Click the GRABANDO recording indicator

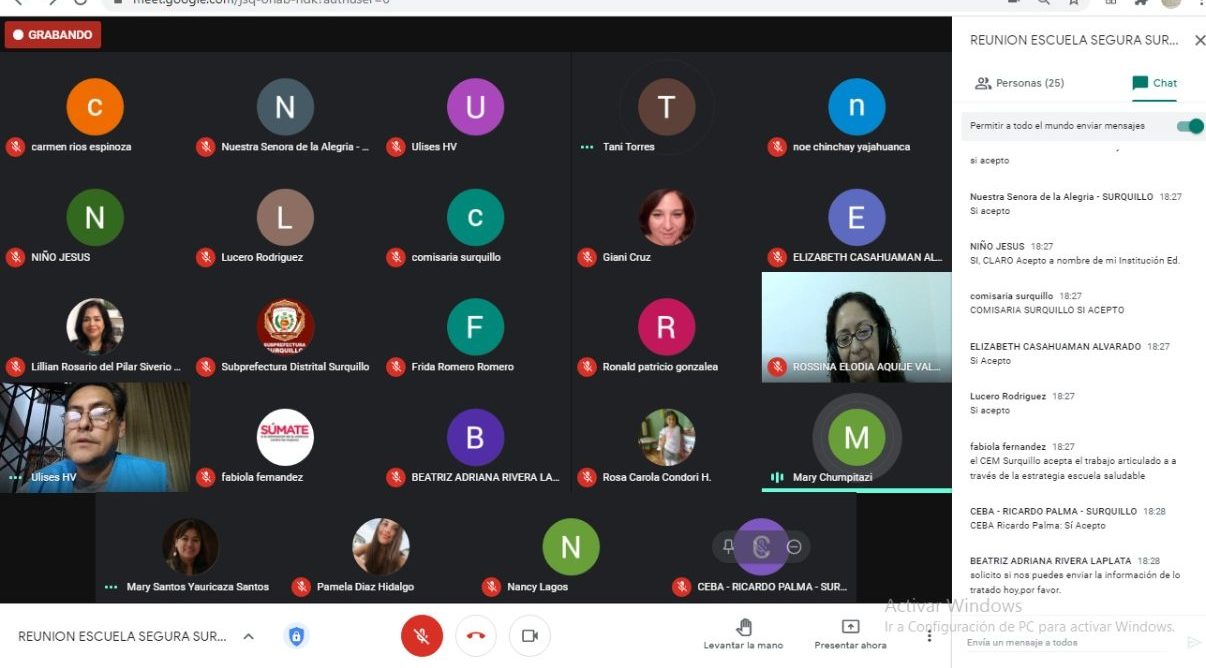(x=53, y=35)
